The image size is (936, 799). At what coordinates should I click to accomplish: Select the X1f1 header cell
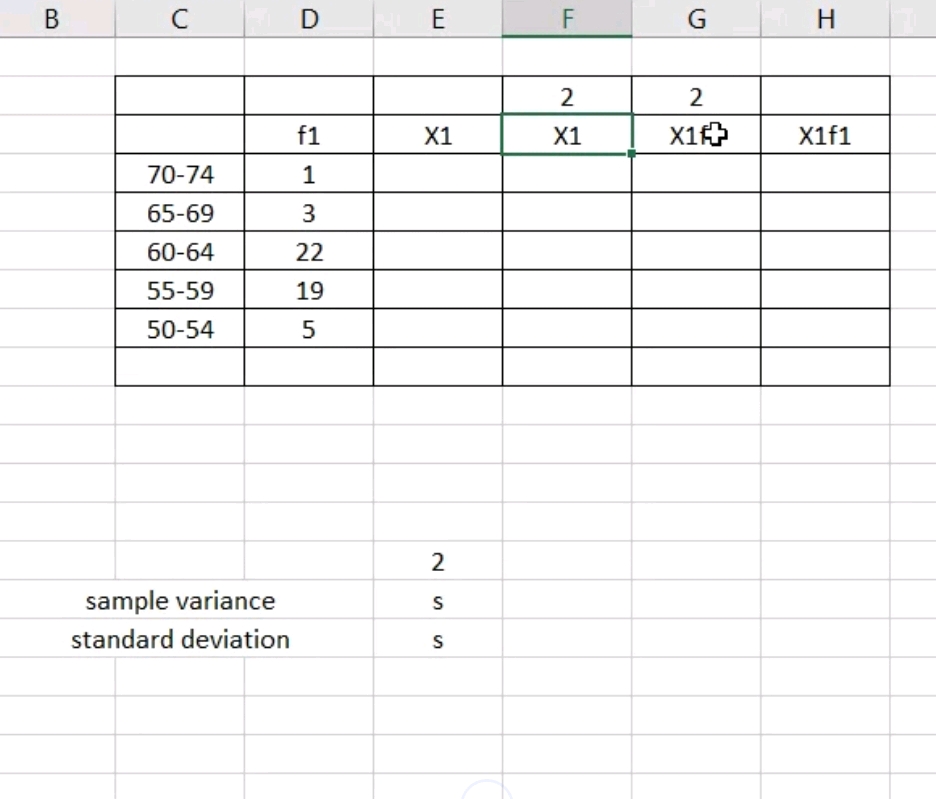click(825, 135)
